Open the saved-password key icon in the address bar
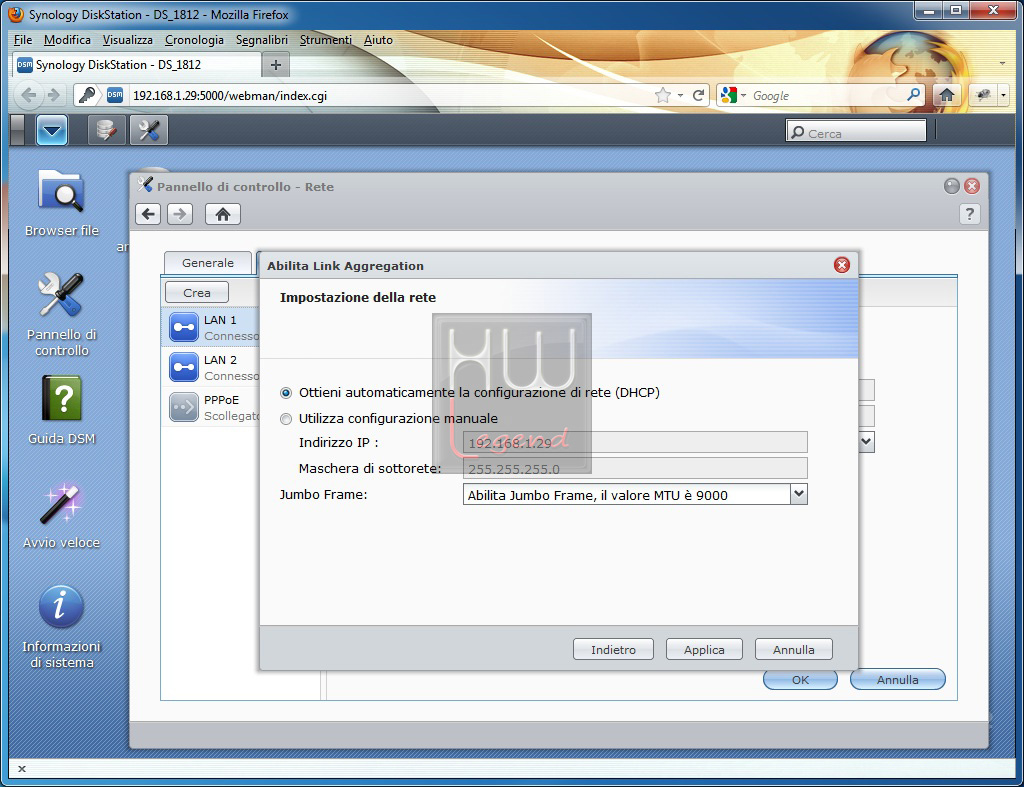This screenshot has height=787, width=1024. coord(86,95)
